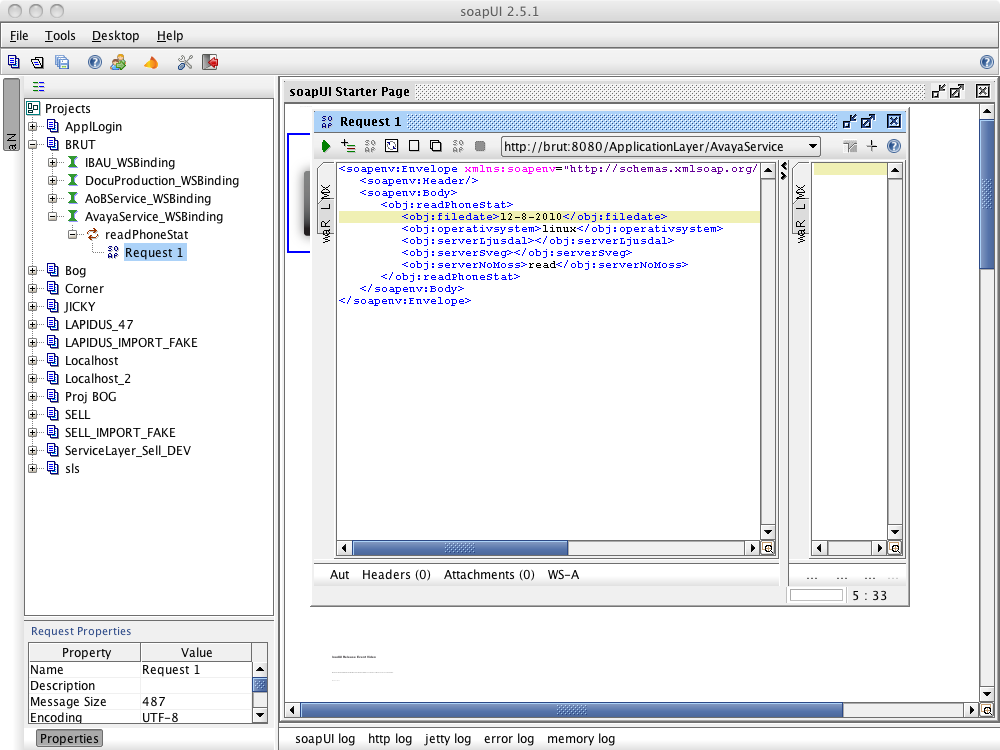Screen dimensions: 1000x750
Task: Expand the ApplLogin project
Action: coord(33,127)
